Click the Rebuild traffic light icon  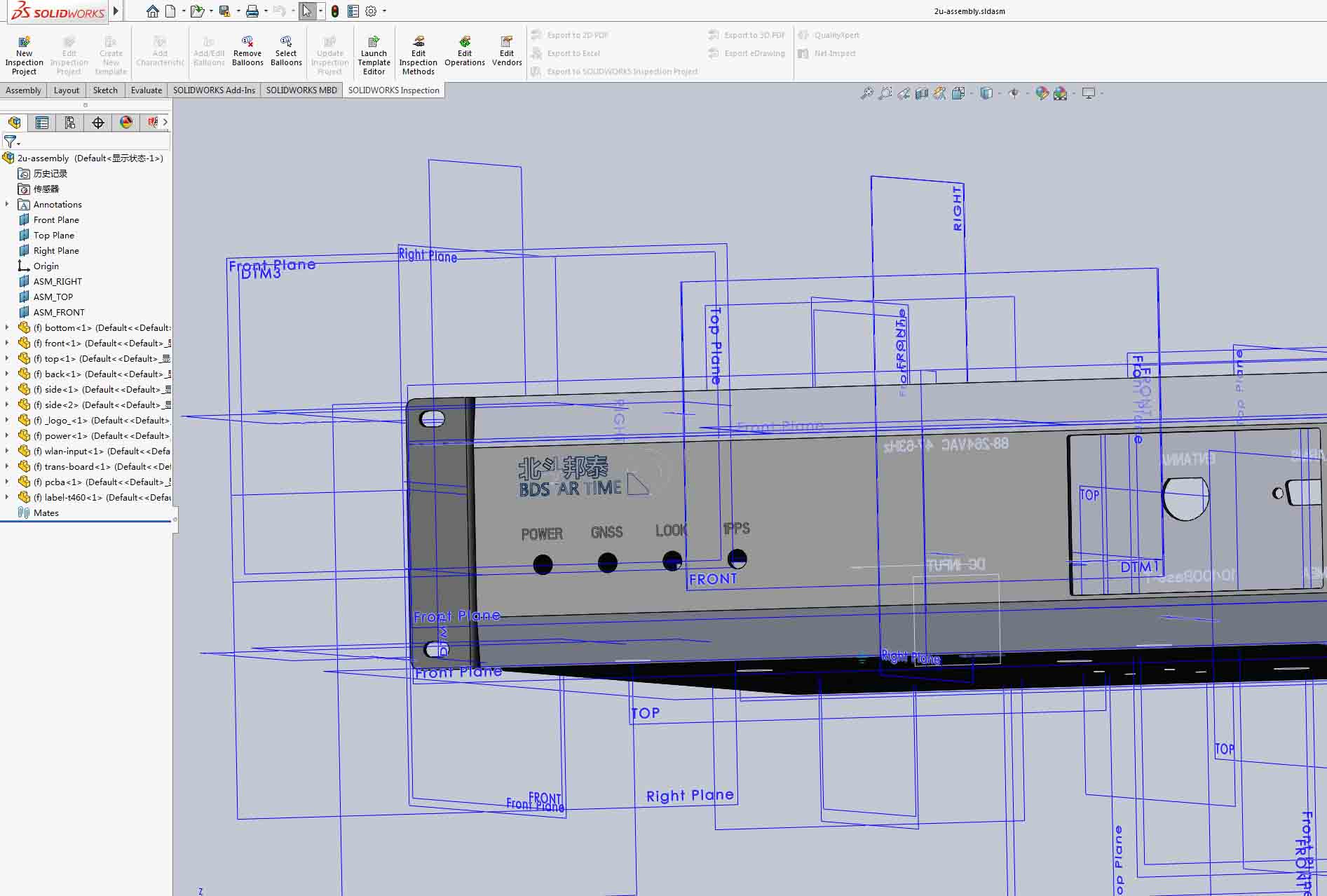point(335,11)
